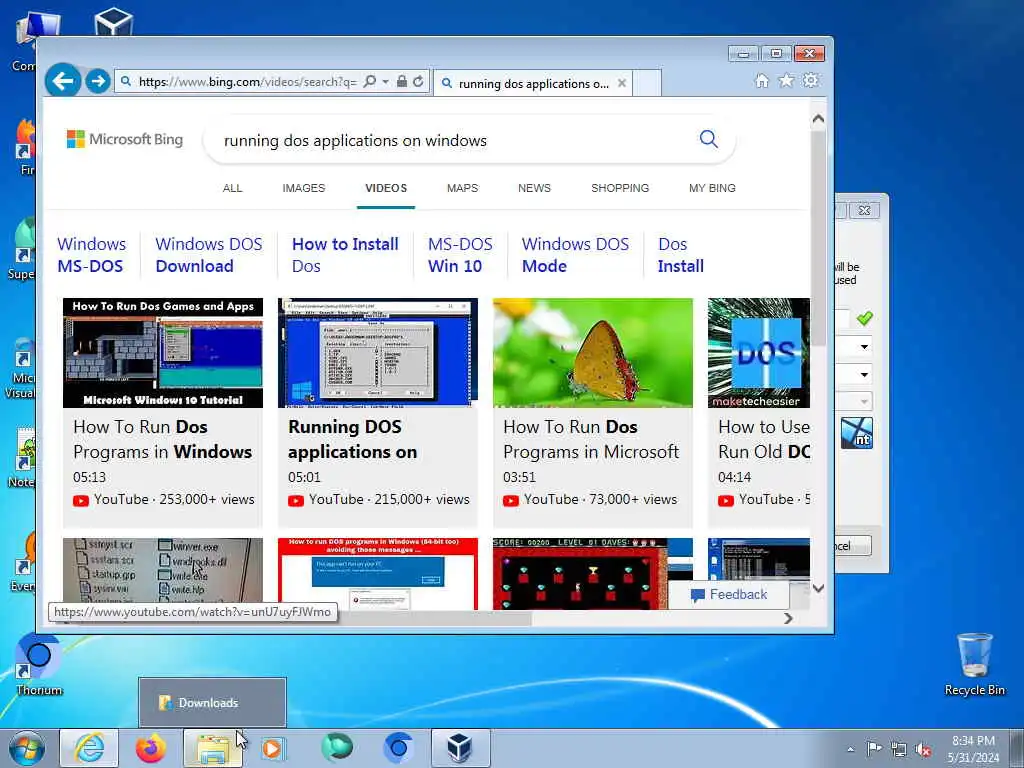1024x768 pixels.
Task: Click the vertical scrollbar down arrow
Action: (818, 588)
